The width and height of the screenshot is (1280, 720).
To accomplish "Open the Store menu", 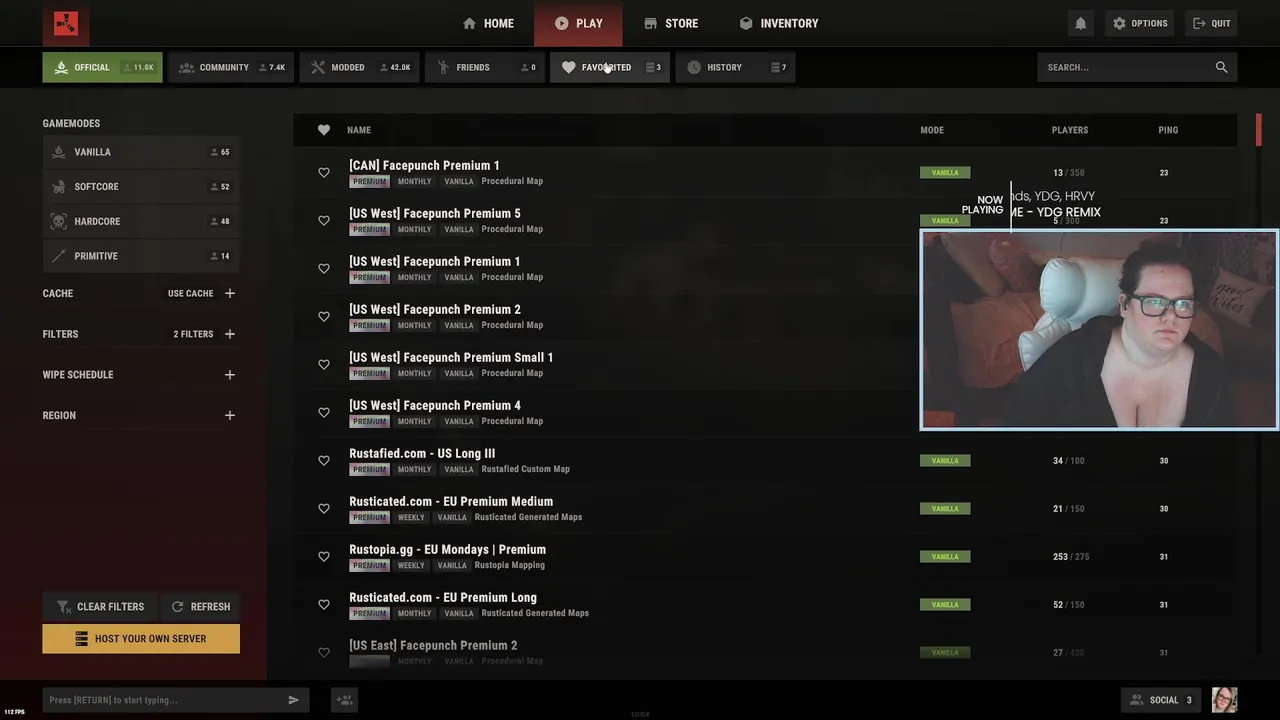I will pyautogui.click(x=671, y=23).
